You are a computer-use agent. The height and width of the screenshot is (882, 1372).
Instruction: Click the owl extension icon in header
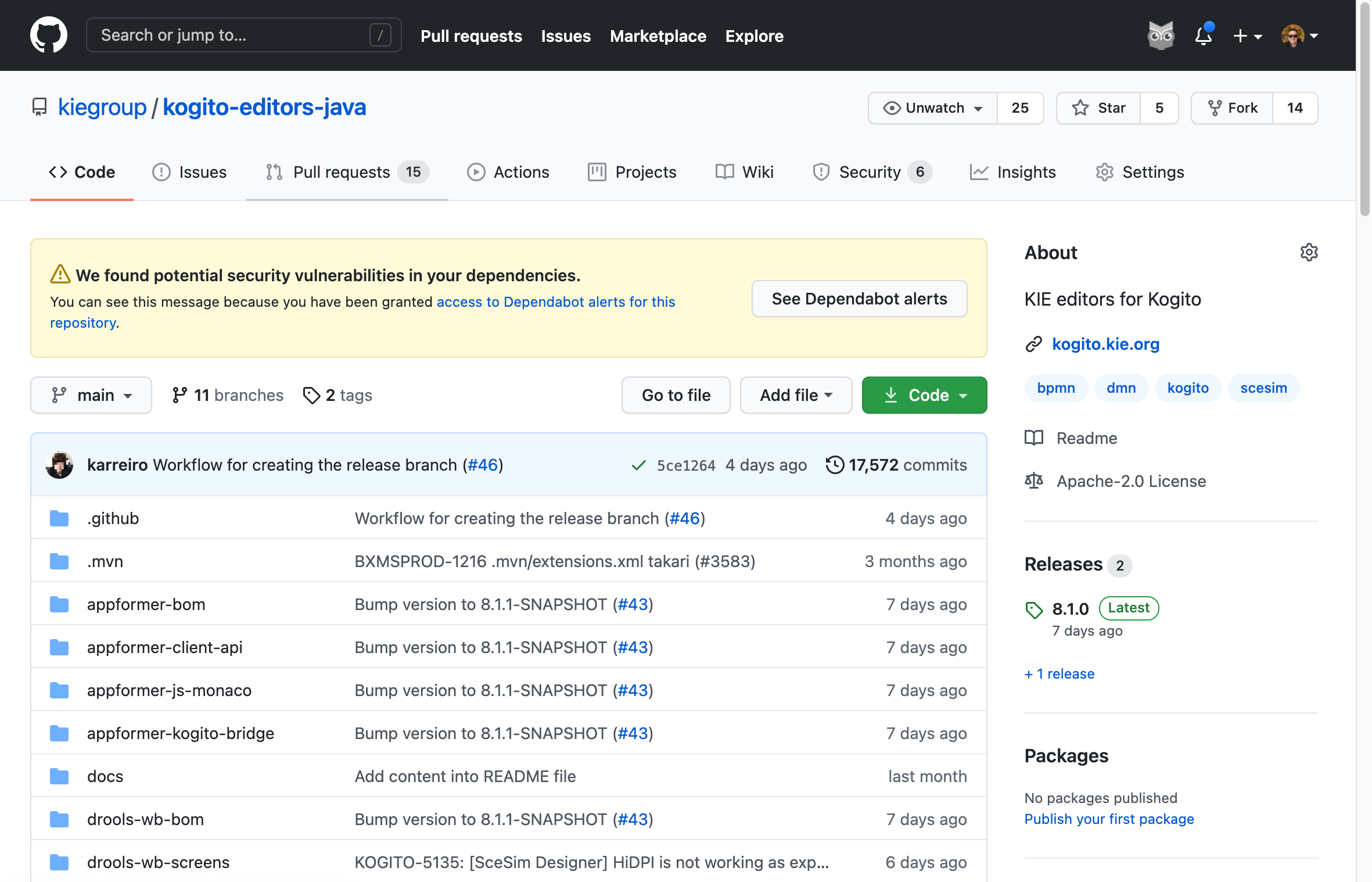1161,35
